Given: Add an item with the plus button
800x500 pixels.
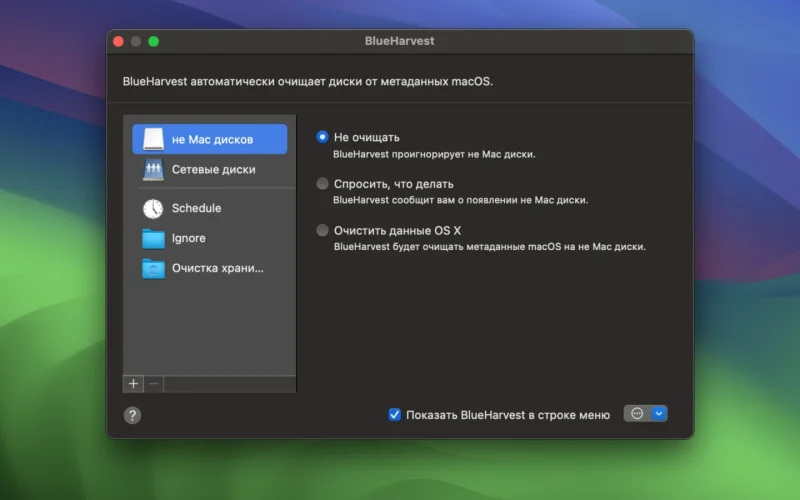Looking at the screenshot, I should pyautogui.click(x=133, y=384).
